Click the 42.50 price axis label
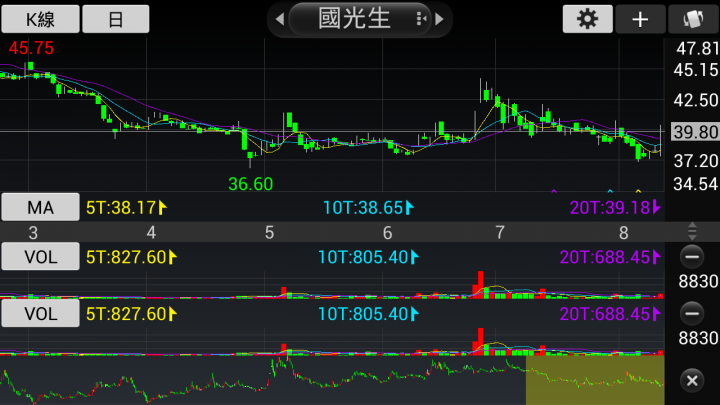This screenshot has width=720, height=405. tap(696, 100)
